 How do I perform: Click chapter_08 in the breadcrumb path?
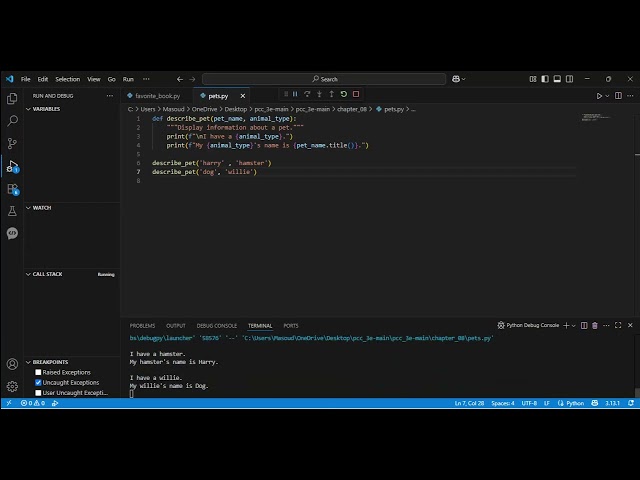(352, 109)
